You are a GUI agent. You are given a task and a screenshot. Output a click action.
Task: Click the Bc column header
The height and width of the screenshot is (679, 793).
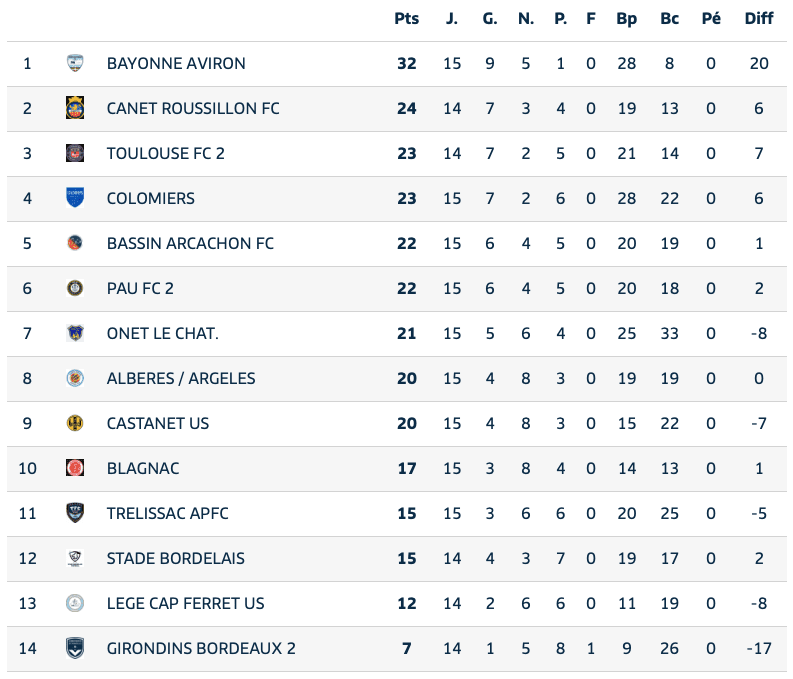670,19
